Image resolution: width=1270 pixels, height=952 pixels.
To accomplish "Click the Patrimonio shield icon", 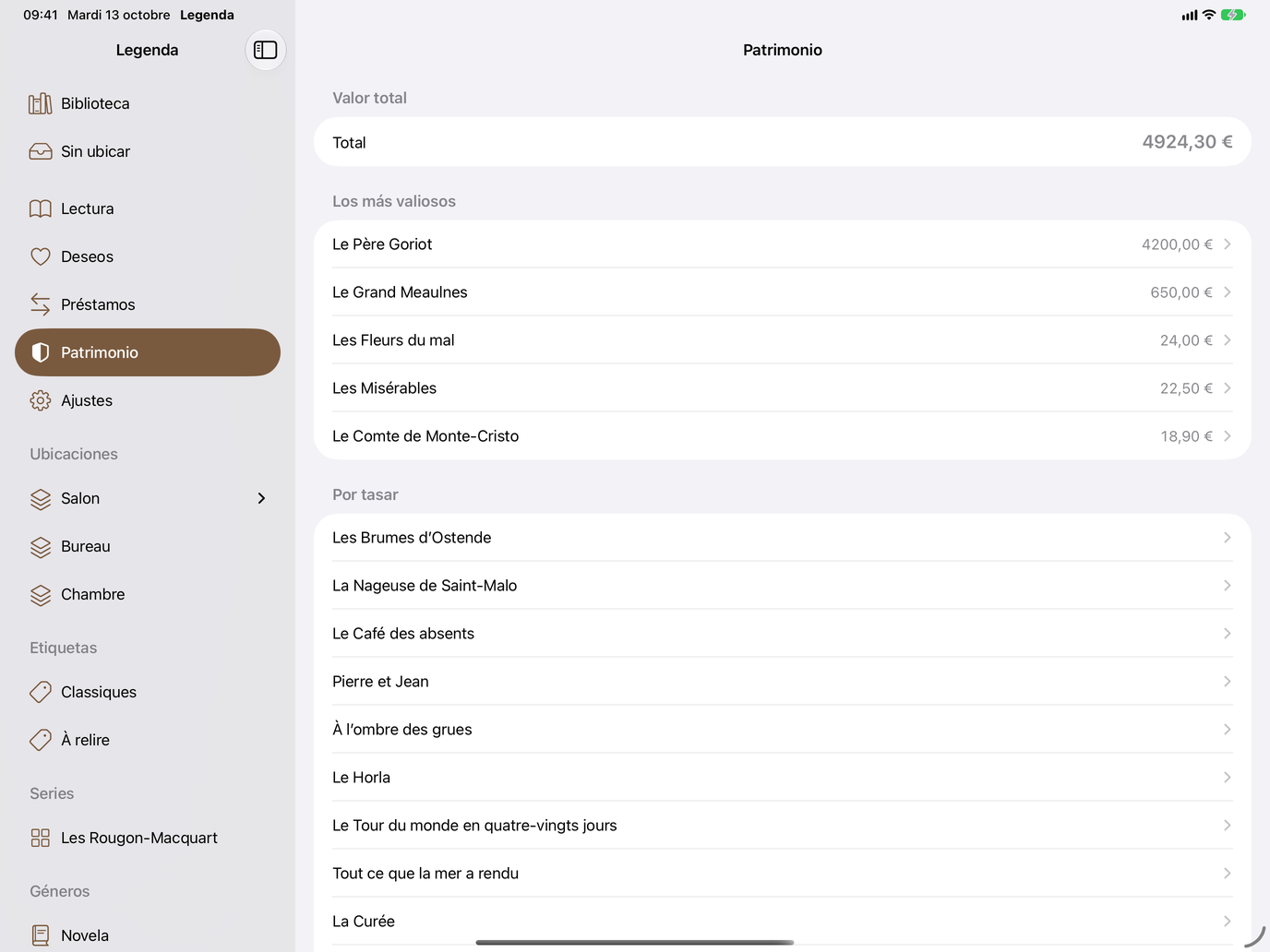I will click(41, 352).
